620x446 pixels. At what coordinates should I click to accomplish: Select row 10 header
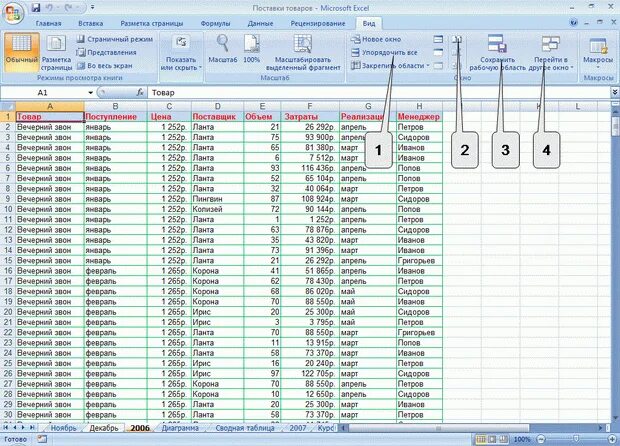tap(8, 209)
